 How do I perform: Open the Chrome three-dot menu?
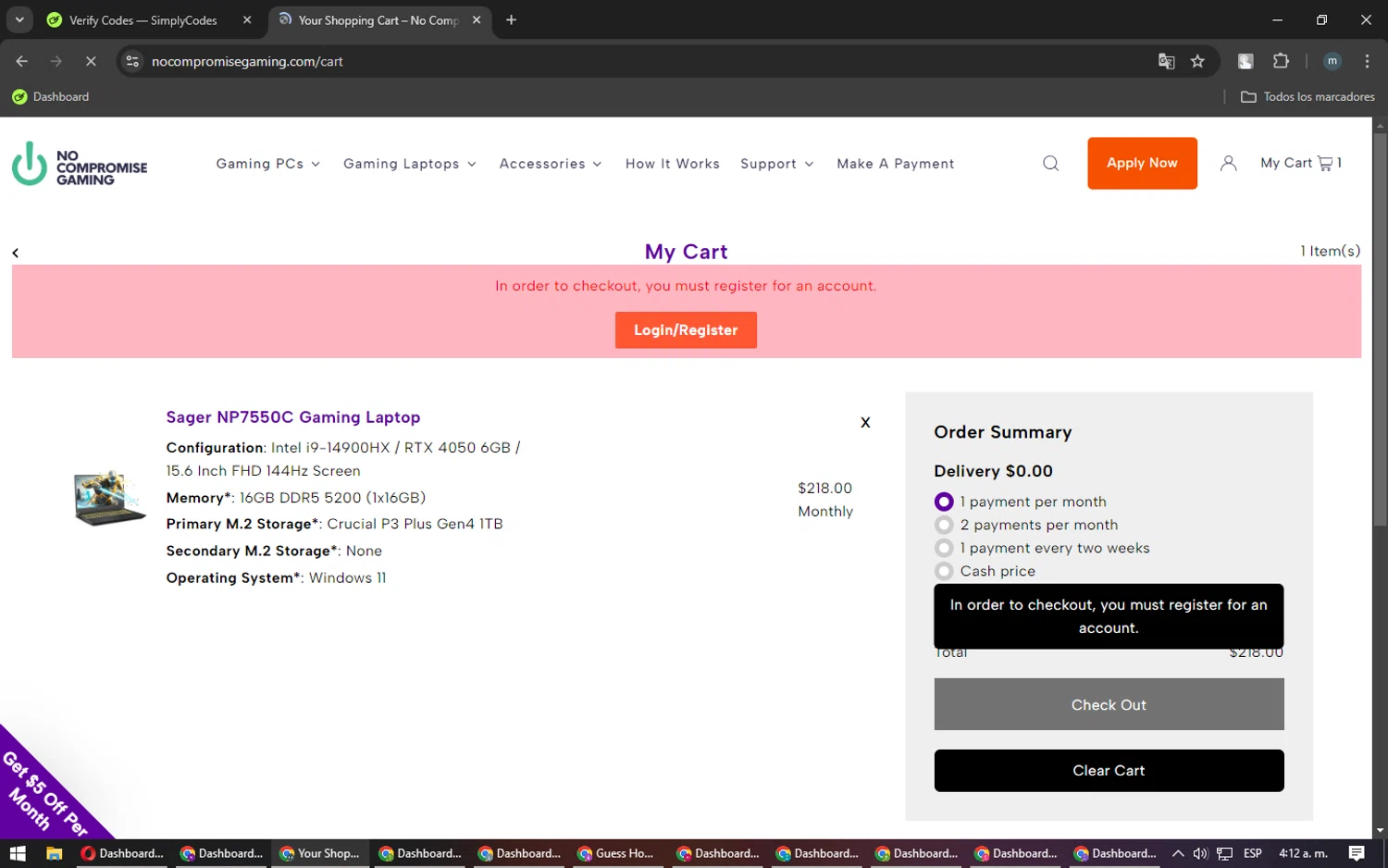point(1367,61)
